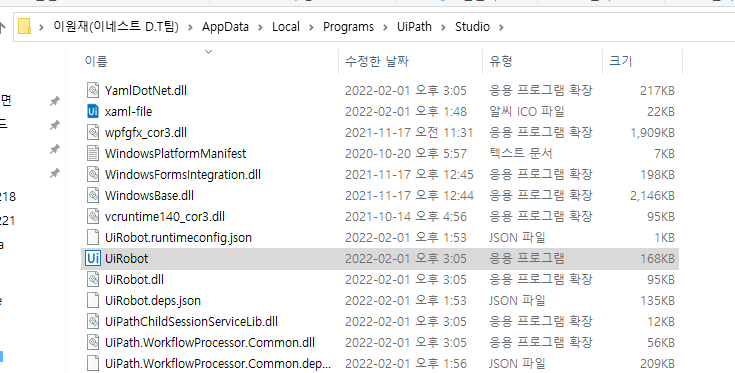The image size is (735, 373).
Task: Click Studio in the address path
Action: coord(472,27)
